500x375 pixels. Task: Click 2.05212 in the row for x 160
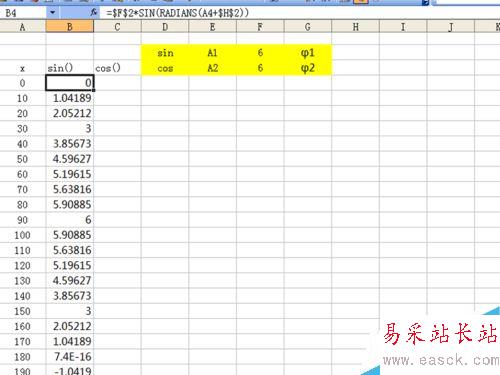[70, 326]
